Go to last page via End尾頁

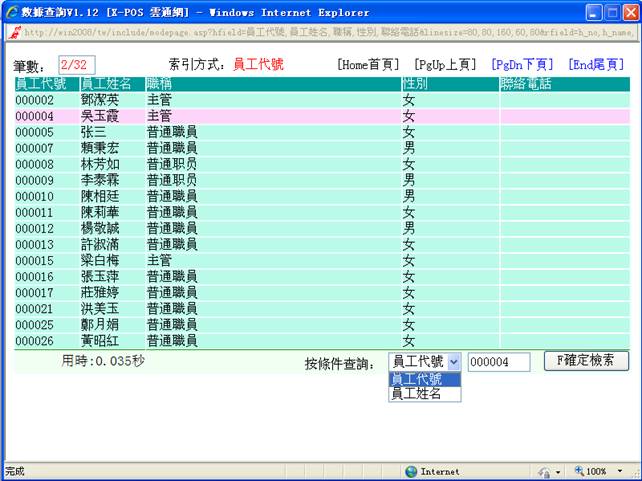click(595, 65)
